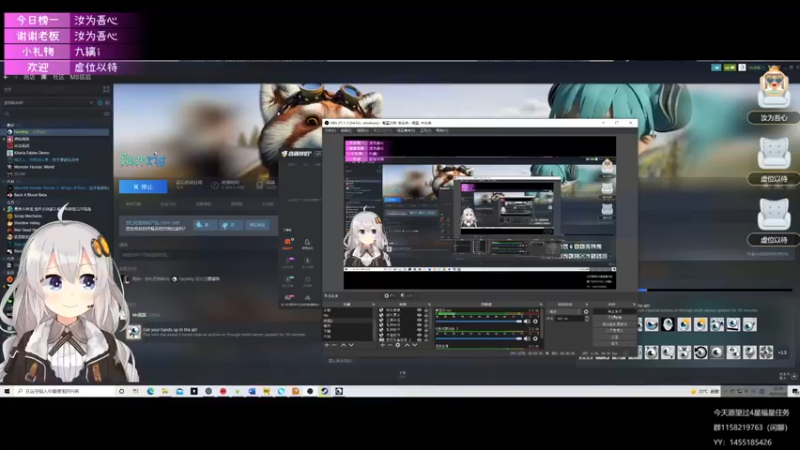Click 退出 in OBS controls
Screen dimensions: 800x450
click(614, 343)
